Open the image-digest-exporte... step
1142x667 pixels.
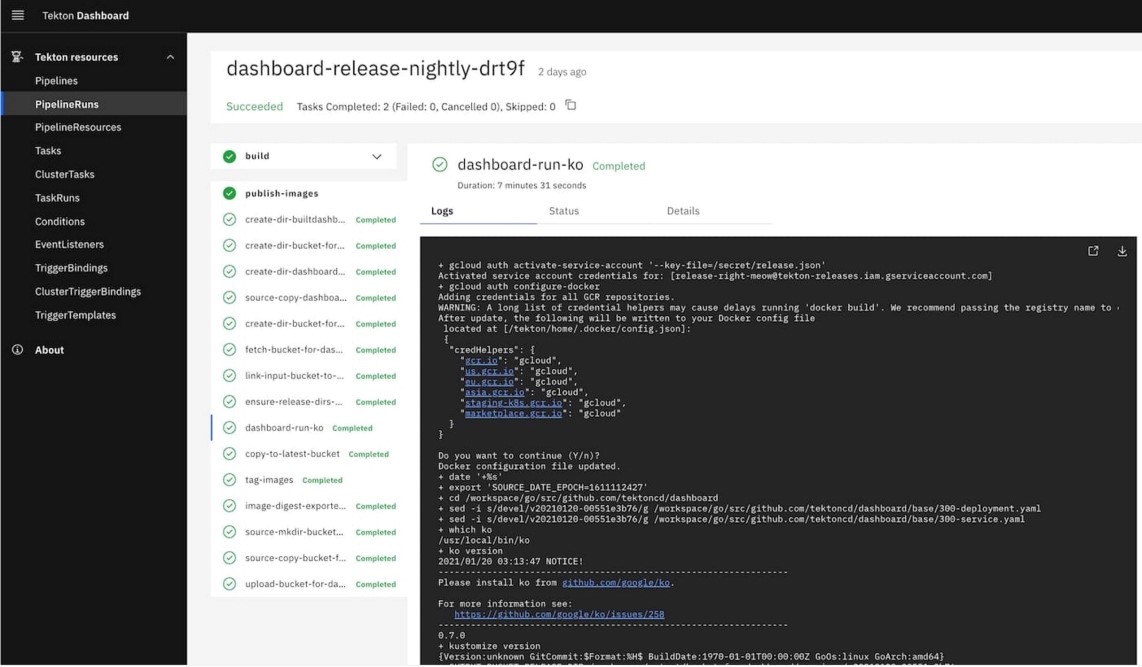click(309, 506)
